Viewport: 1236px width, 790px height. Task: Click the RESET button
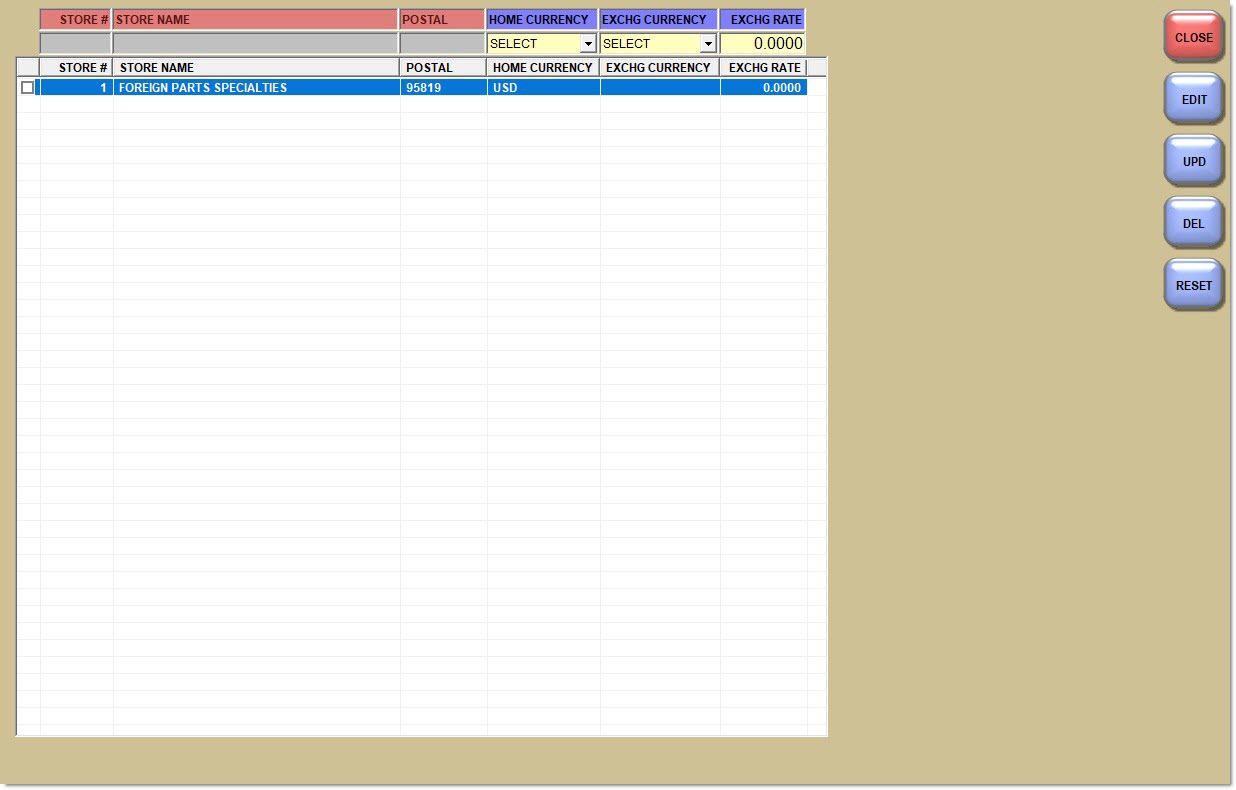point(1193,286)
